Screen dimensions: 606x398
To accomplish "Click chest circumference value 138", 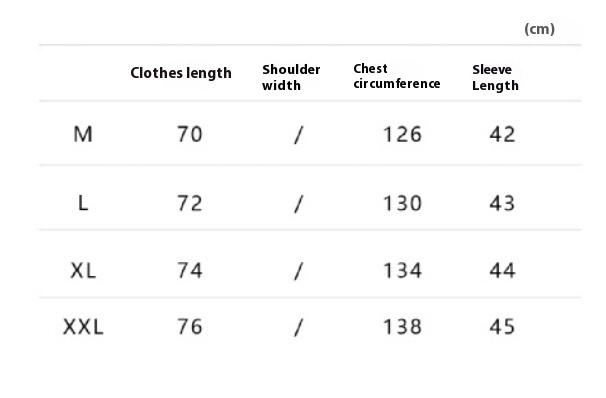I will [x=402, y=327].
